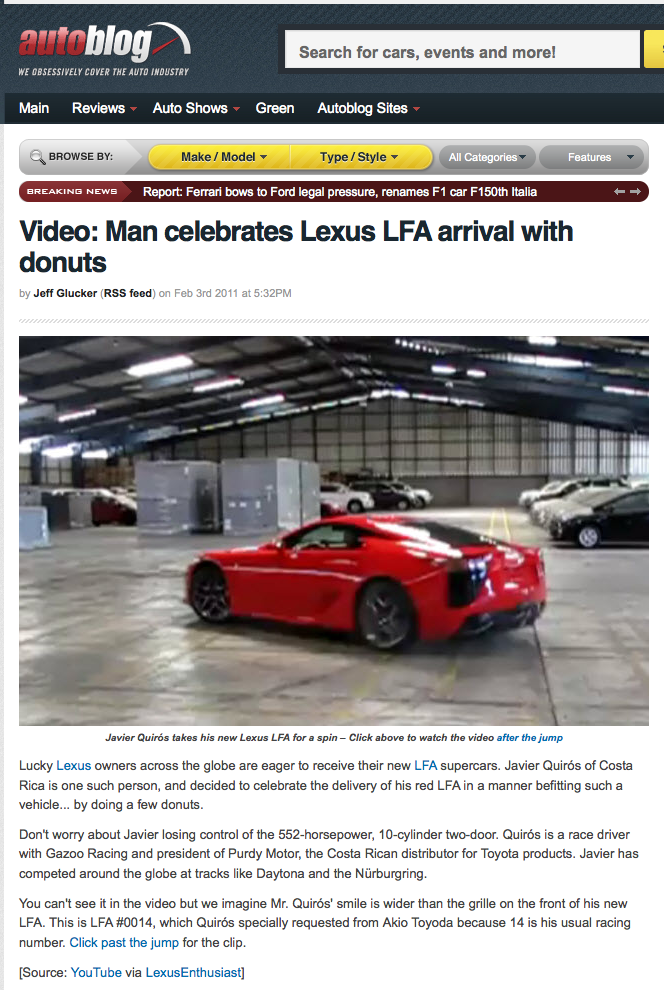
Task: Show next breaking news with right arrow
Action: [636, 192]
